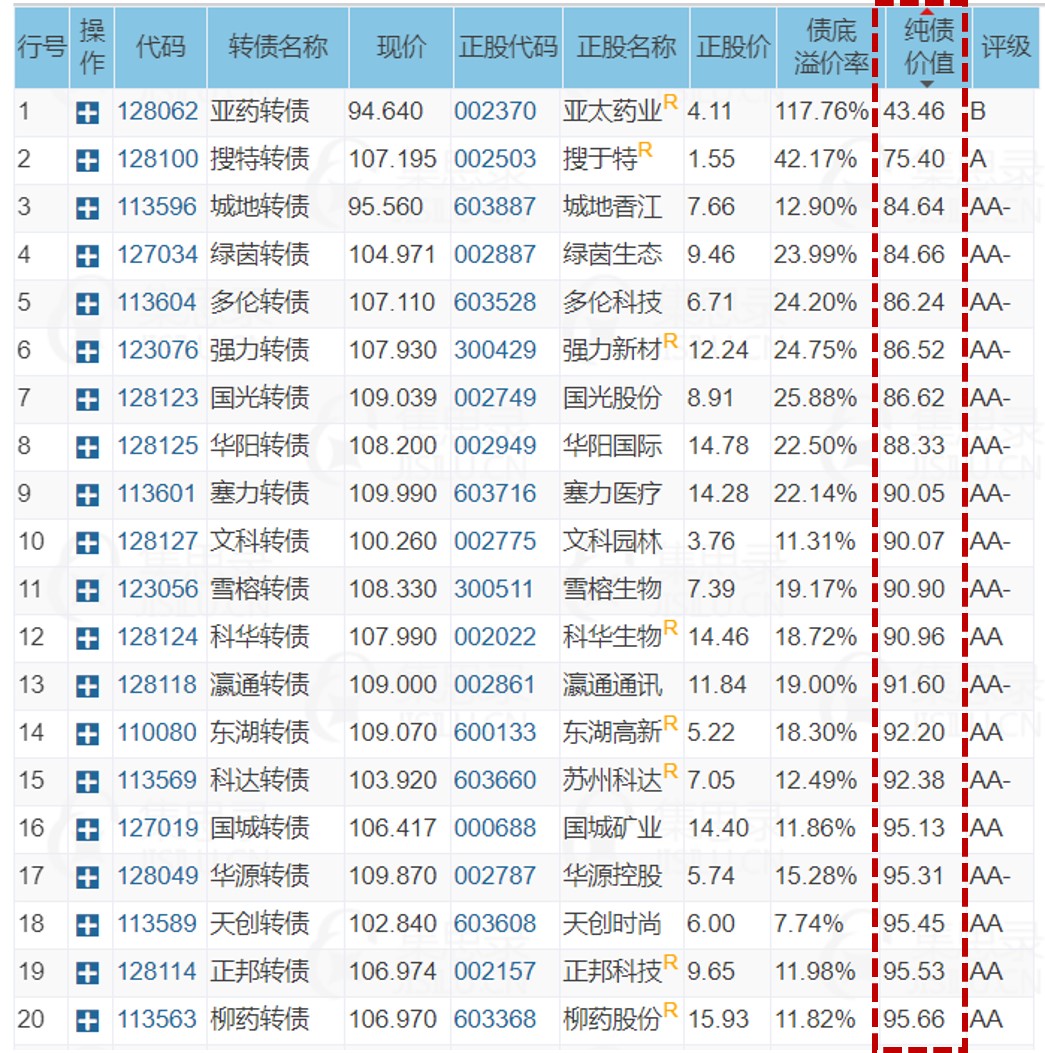Click the 操作 column header
Screen dimensions: 1045x1053
pos(92,47)
